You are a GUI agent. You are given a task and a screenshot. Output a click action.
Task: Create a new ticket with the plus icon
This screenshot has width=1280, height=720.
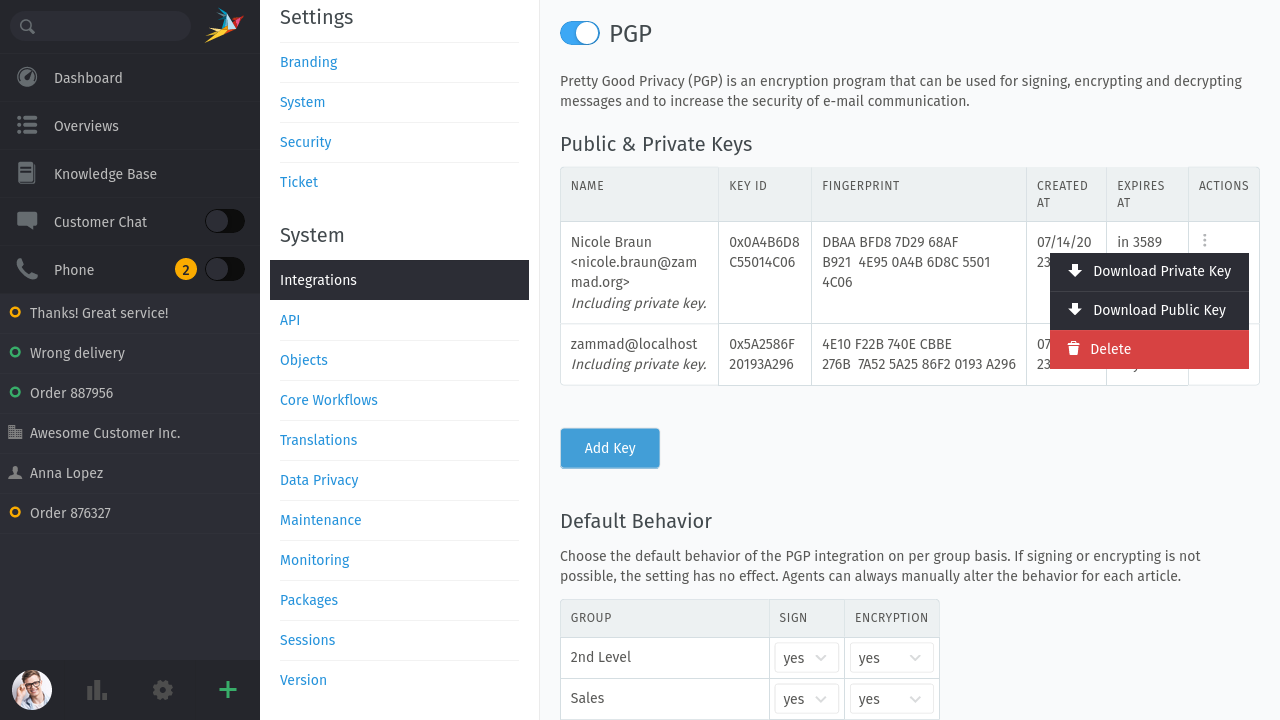227,690
